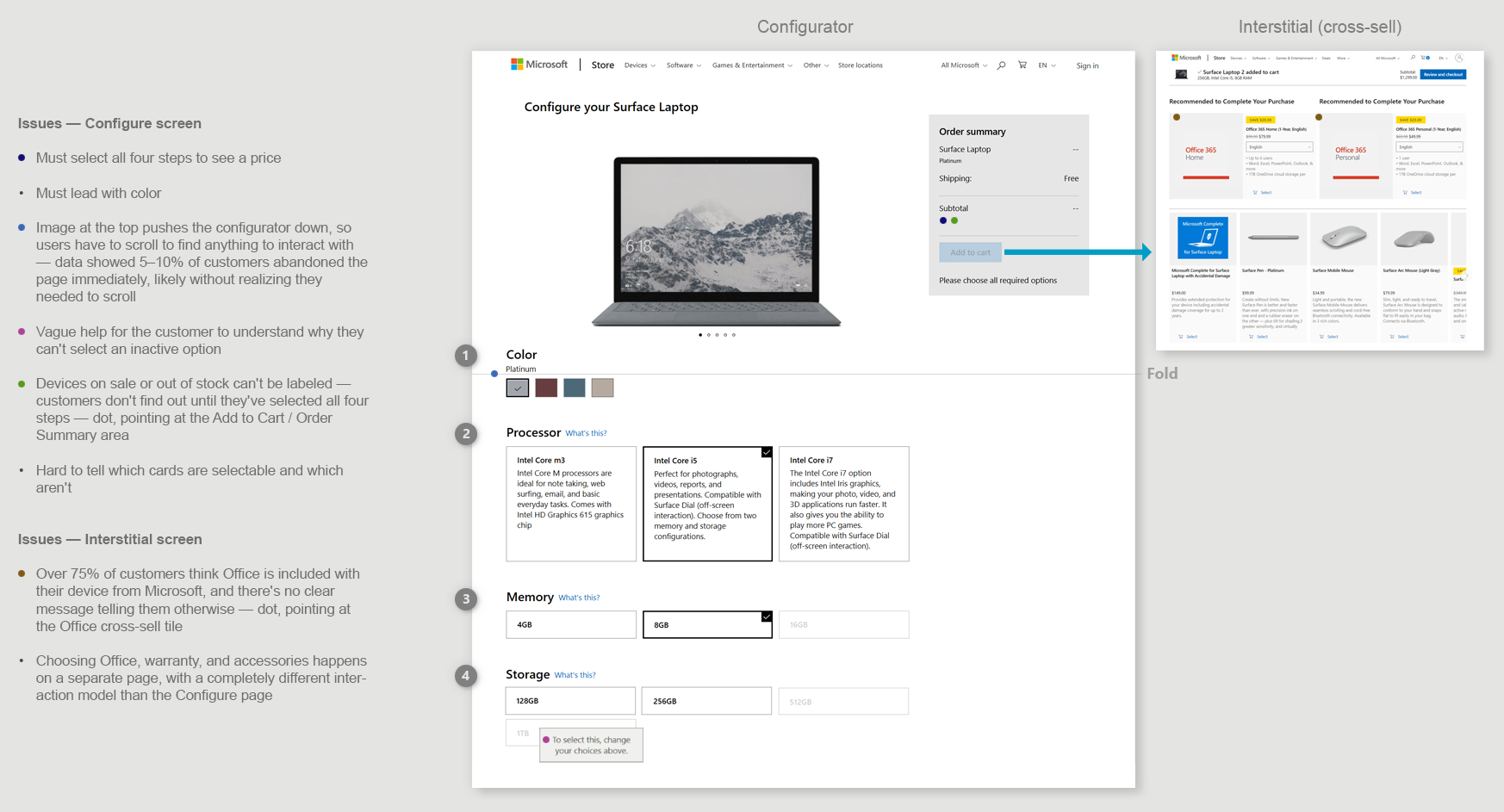Open the Surface Mobile Mouse thumbnail image

tap(1344, 238)
